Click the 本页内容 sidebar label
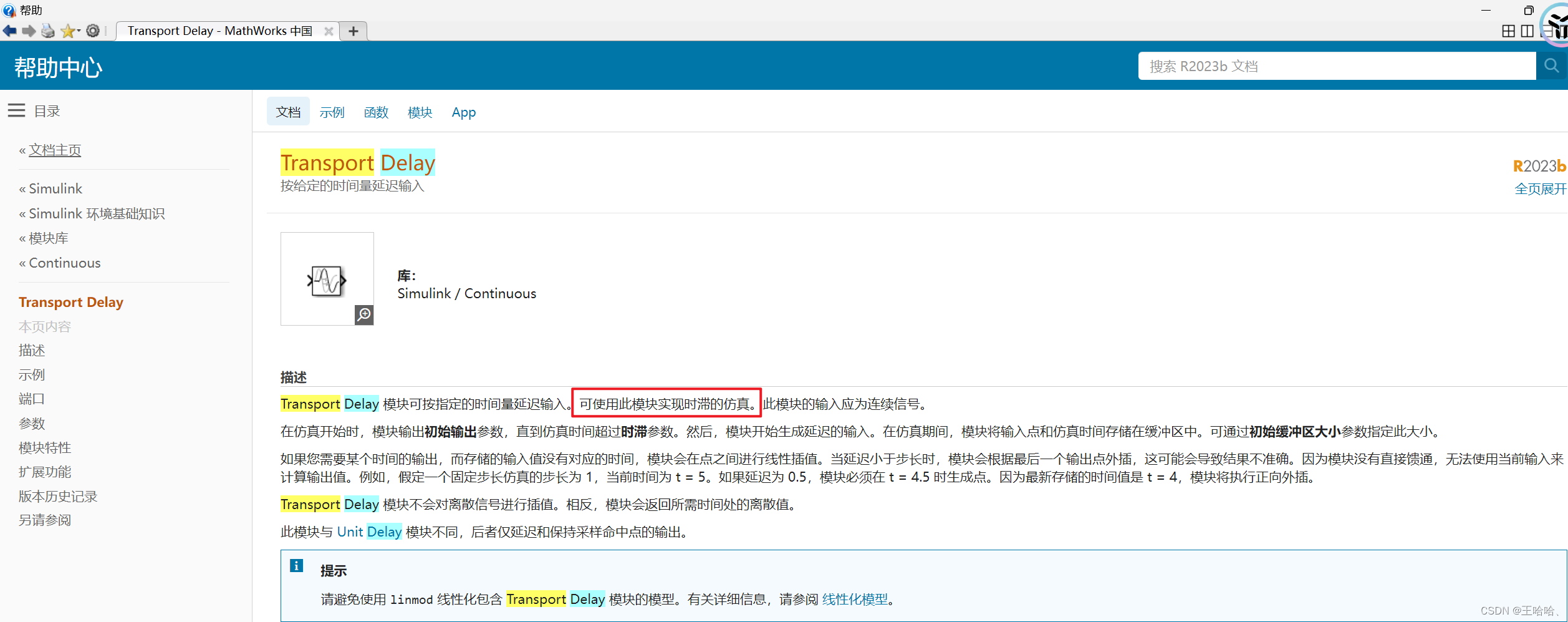1568x622 pixels. pyautogui.click(x=45, y=326)
